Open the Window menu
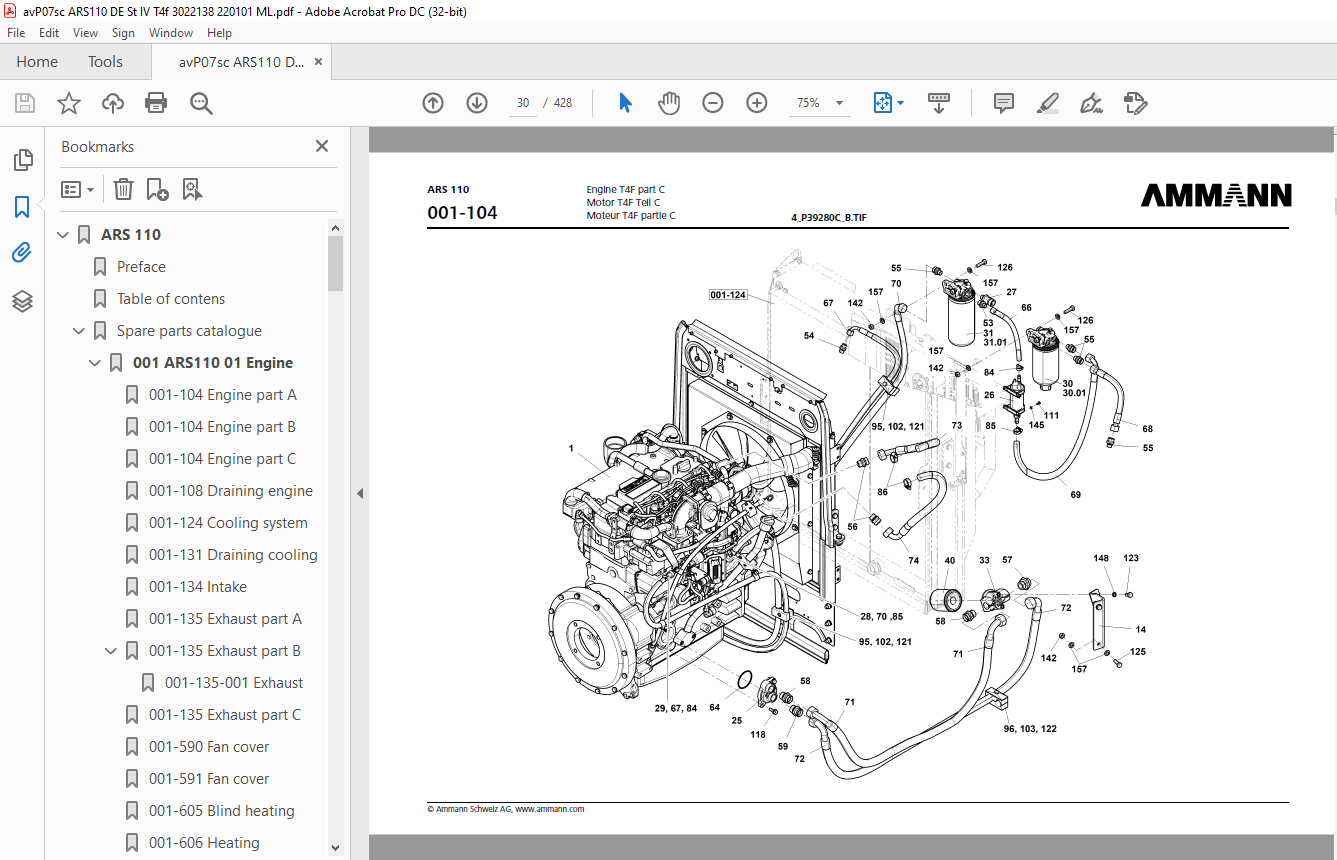The width and height of the screenshot is (1337, 860). 171,33
